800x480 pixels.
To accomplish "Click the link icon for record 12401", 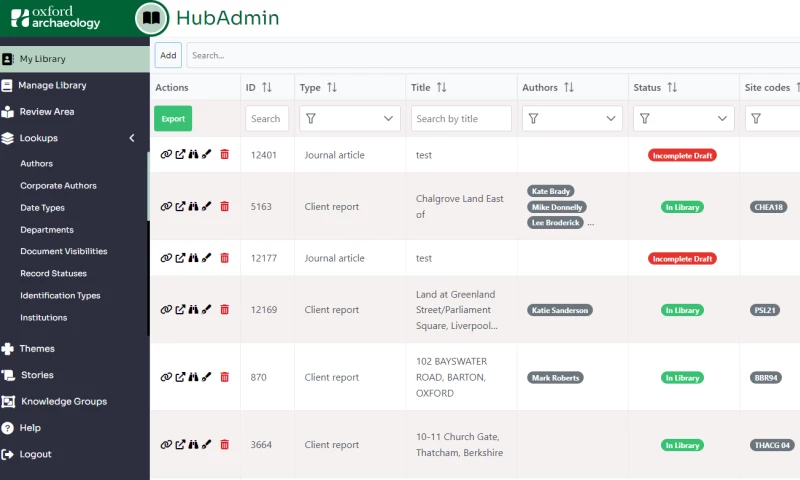I will (166, 155).
